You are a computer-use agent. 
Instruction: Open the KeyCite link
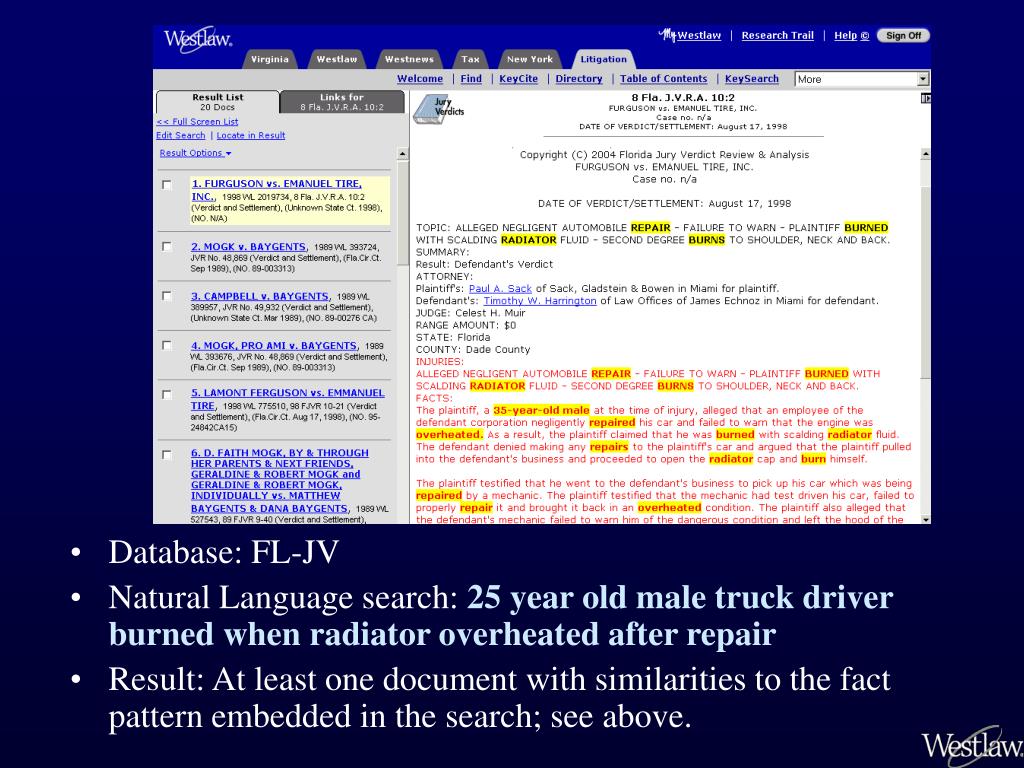[x=519, y=78]
